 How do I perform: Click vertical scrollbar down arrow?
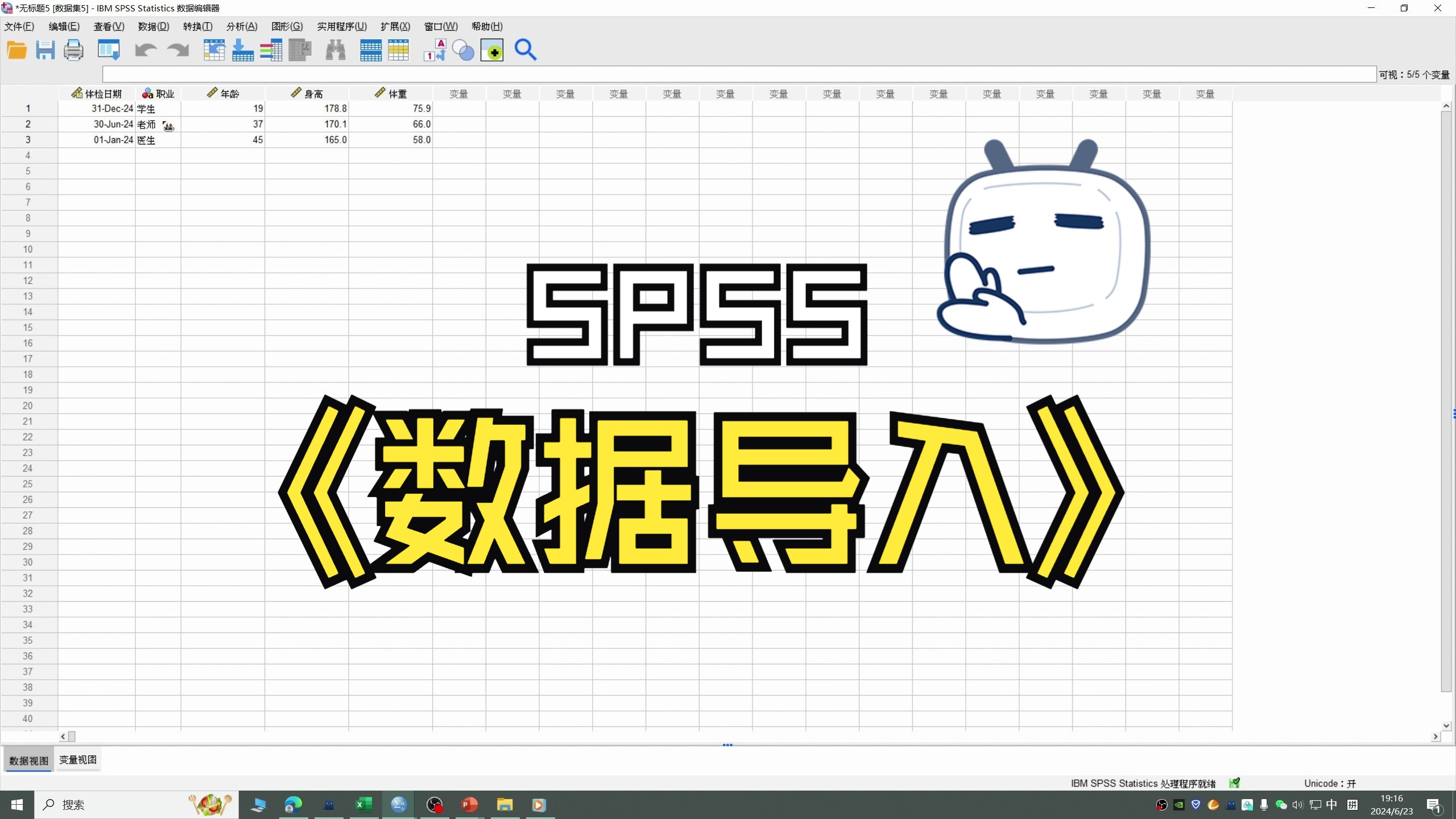1446,726
